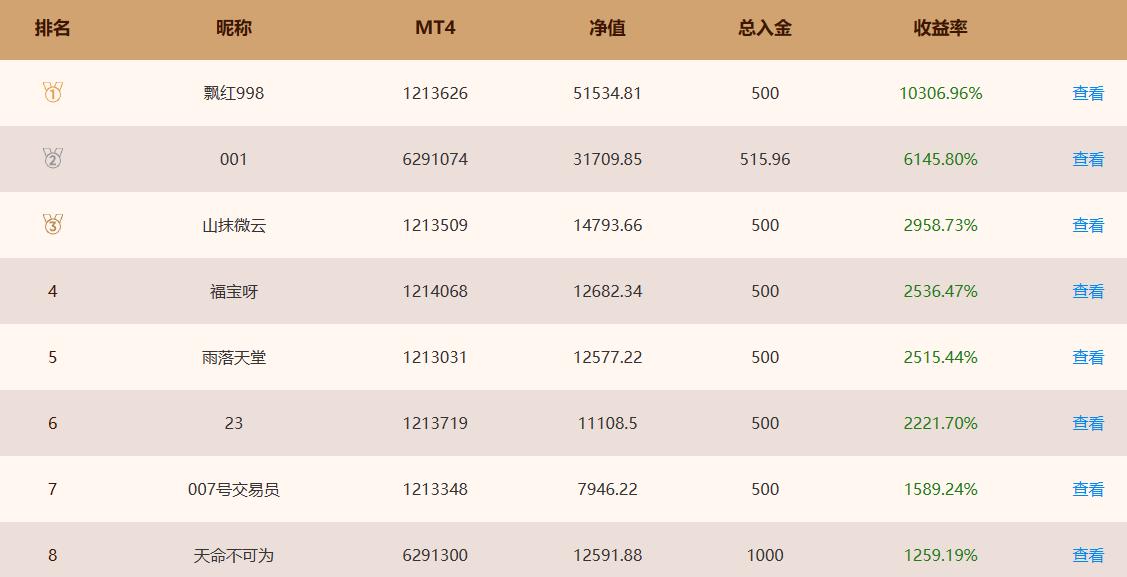The image size is (1127, 577).
Task: Click the MT4 column header
Action: coord(435,28)
